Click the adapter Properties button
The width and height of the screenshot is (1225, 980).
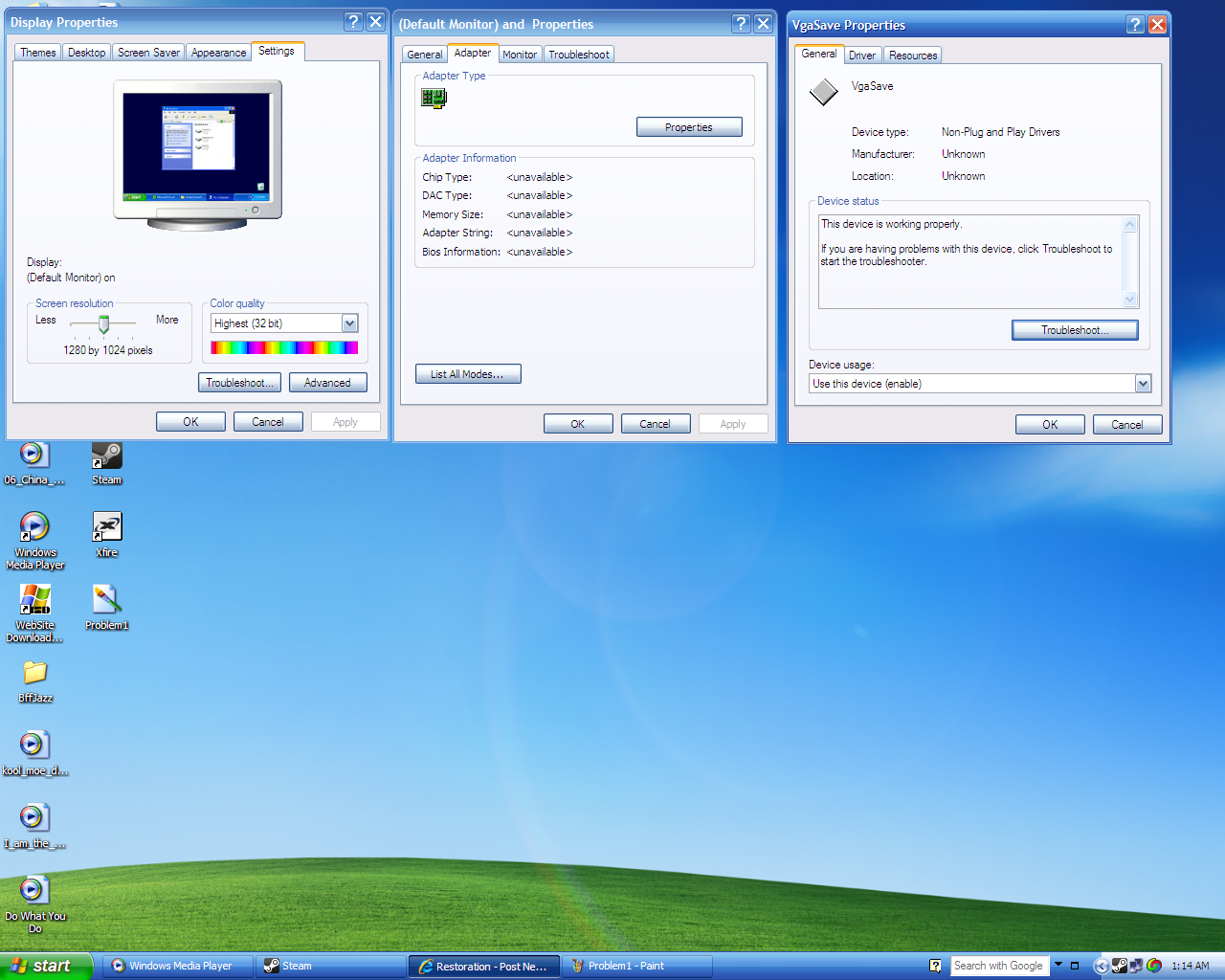coord(689,127)
